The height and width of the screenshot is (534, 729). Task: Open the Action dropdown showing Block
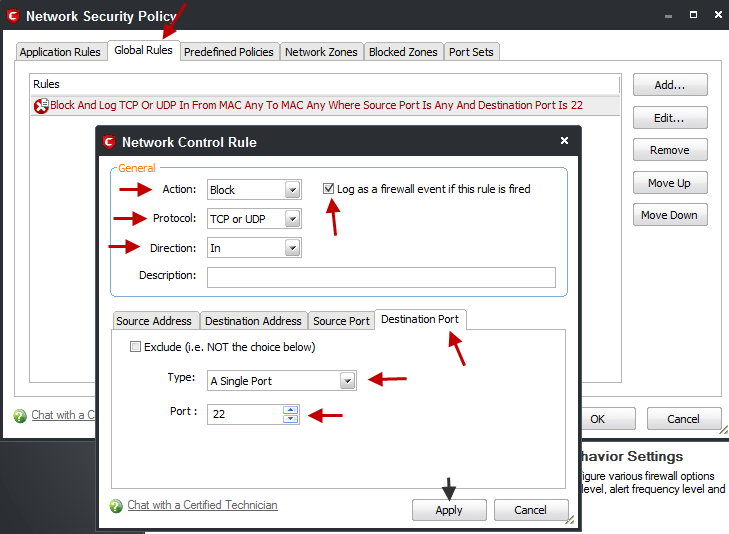[x=292, y=190]
